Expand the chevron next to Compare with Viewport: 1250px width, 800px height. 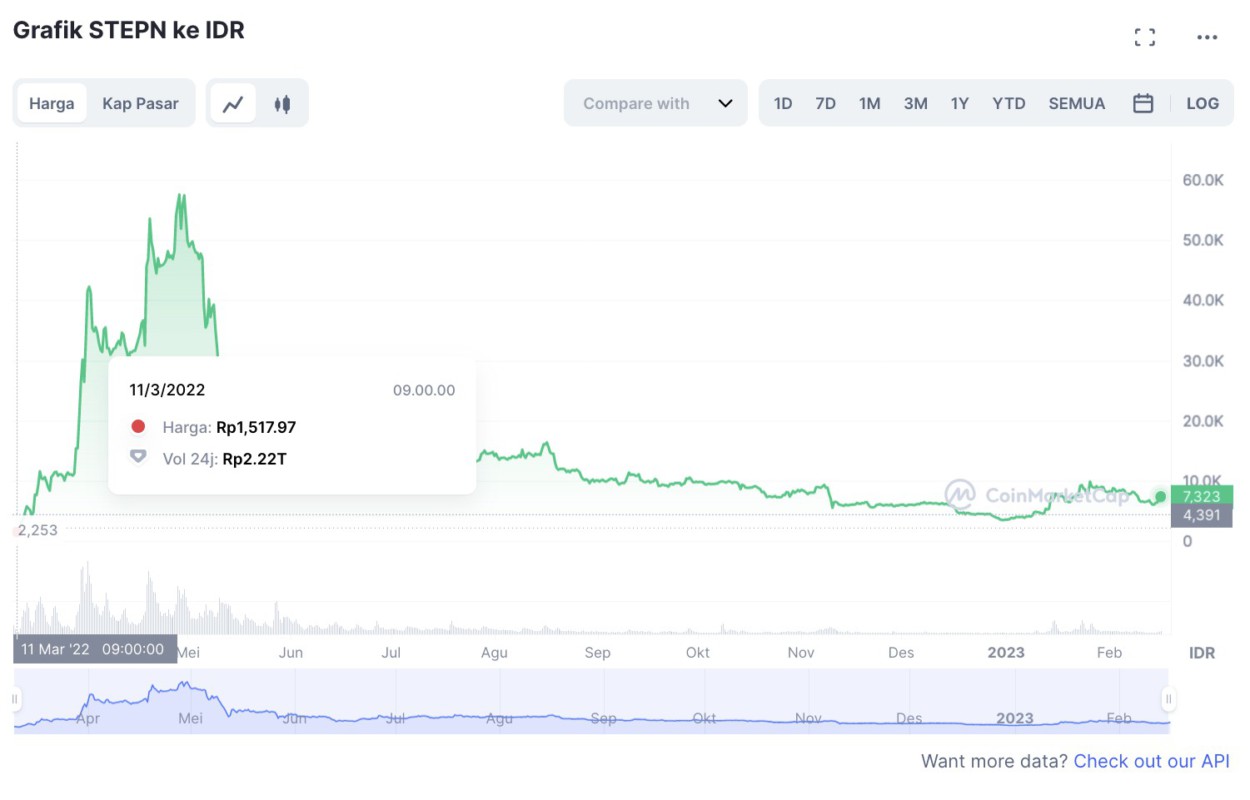pos(724,102)
